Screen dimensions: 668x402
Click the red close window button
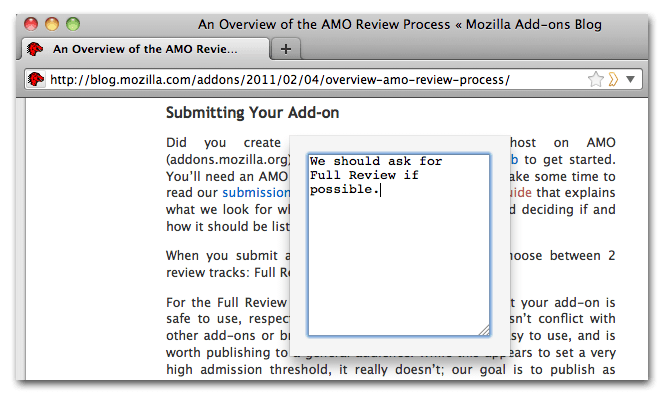(x=31, y=24)
